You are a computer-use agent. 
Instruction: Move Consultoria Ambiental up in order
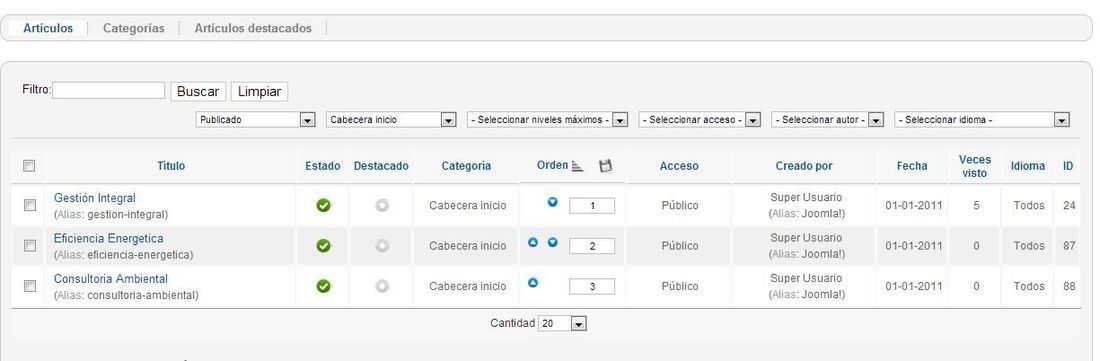pos(532,282)
